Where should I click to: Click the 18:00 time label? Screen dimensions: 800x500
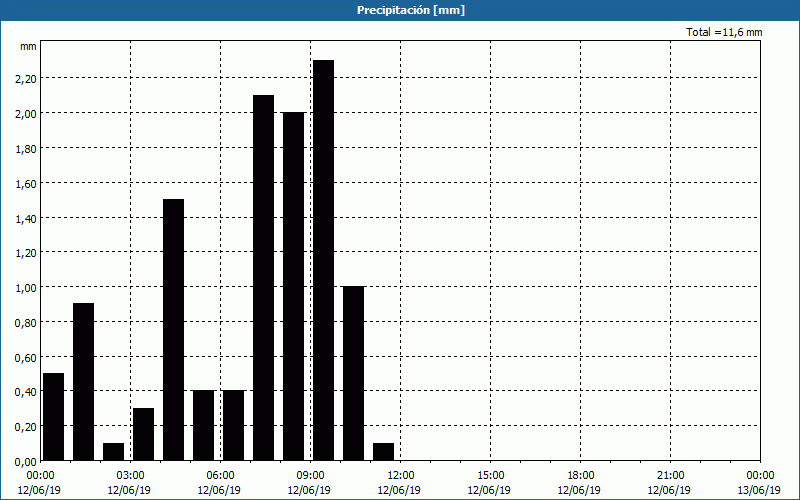click(x=580, y=476)
